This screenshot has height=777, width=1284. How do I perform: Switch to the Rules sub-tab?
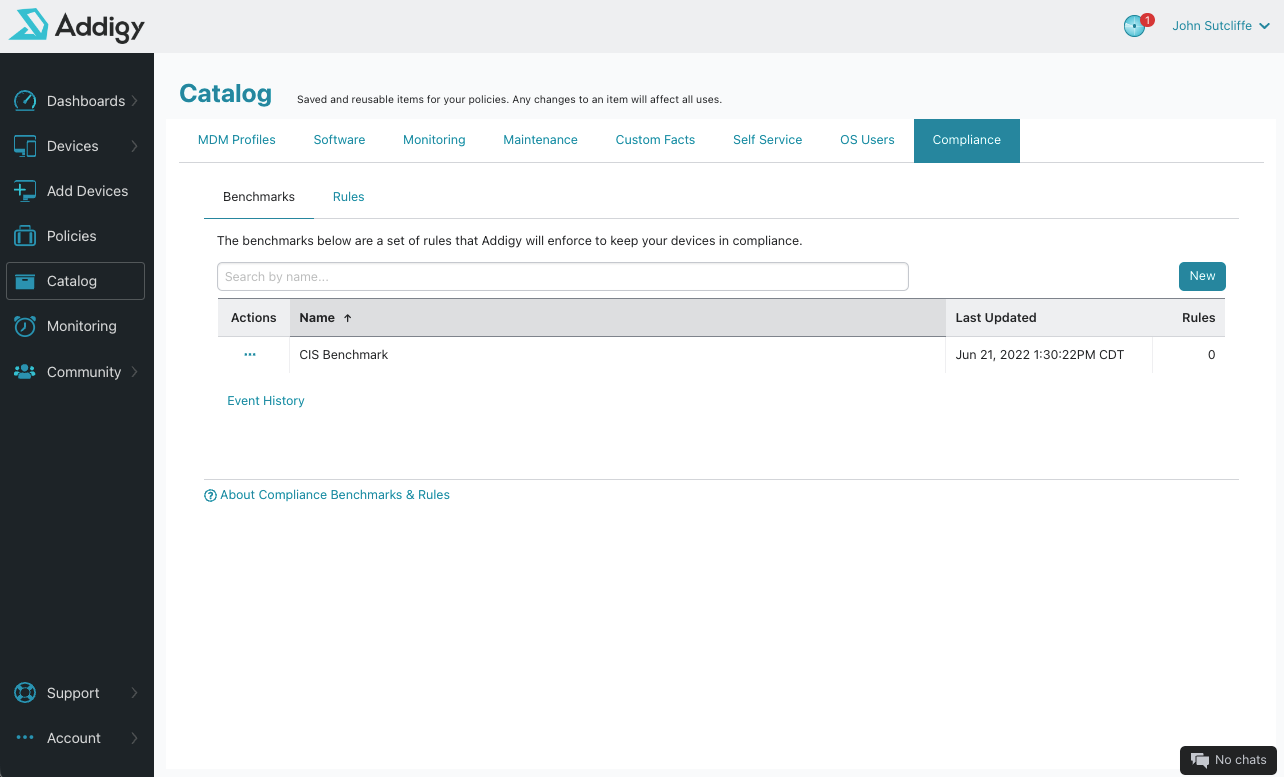point(348,197)
